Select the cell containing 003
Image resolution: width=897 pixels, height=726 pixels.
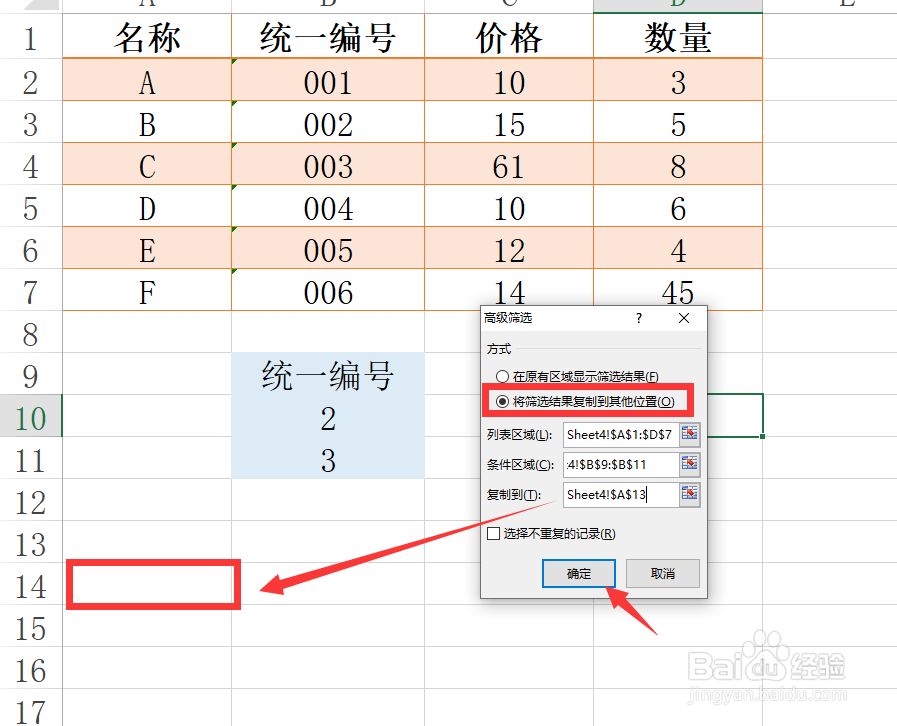tap(328, 164)
